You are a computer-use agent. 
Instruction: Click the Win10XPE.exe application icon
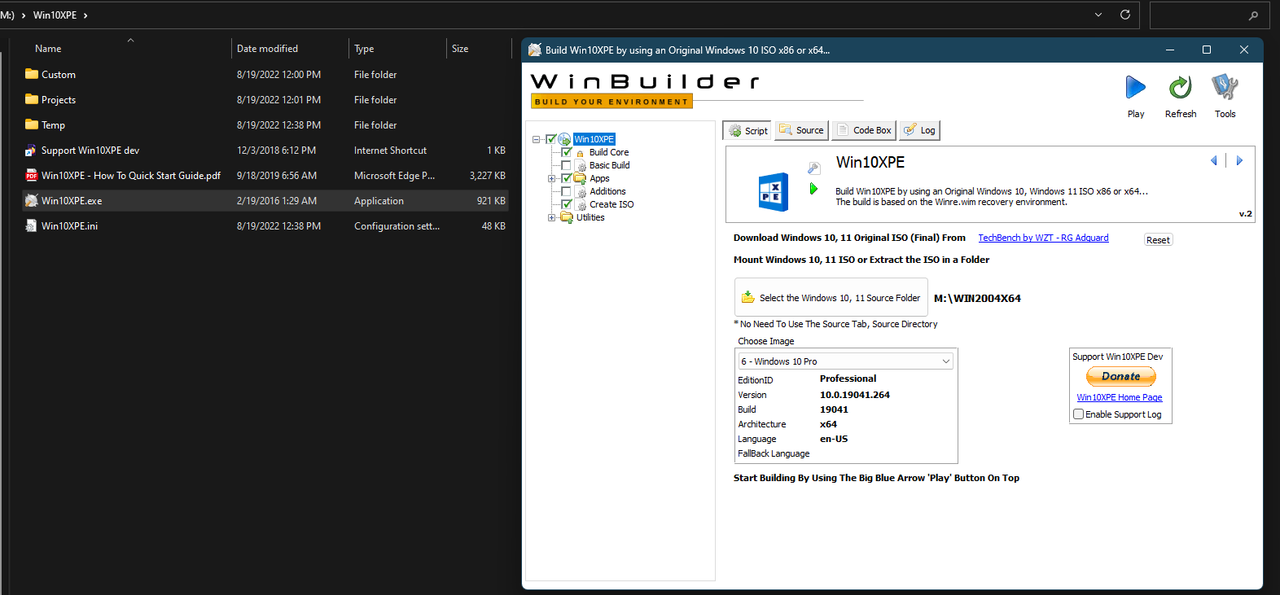coord(31,200)
